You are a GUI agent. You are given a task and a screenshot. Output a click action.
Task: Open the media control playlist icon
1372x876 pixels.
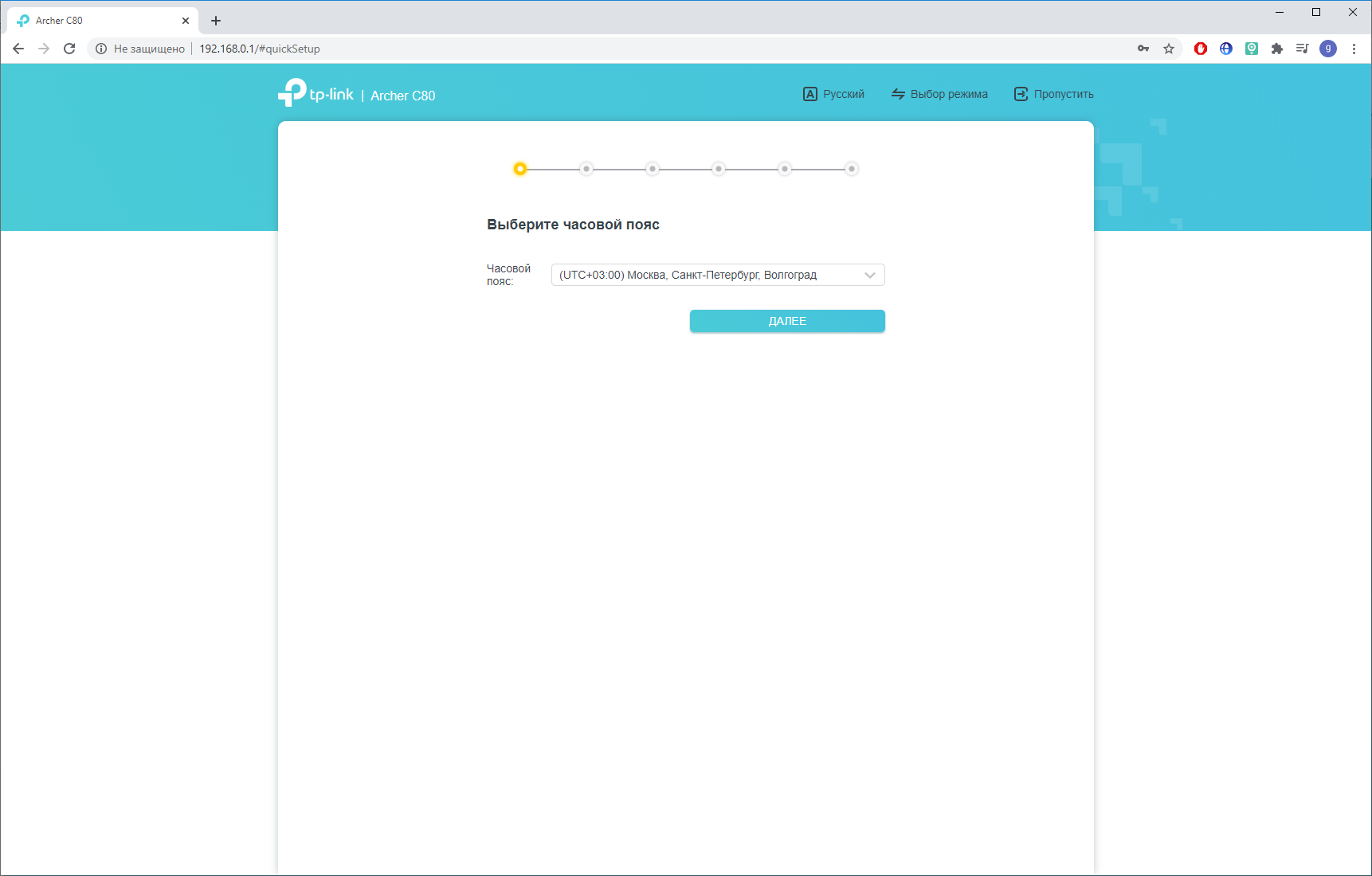(1303, 49)
